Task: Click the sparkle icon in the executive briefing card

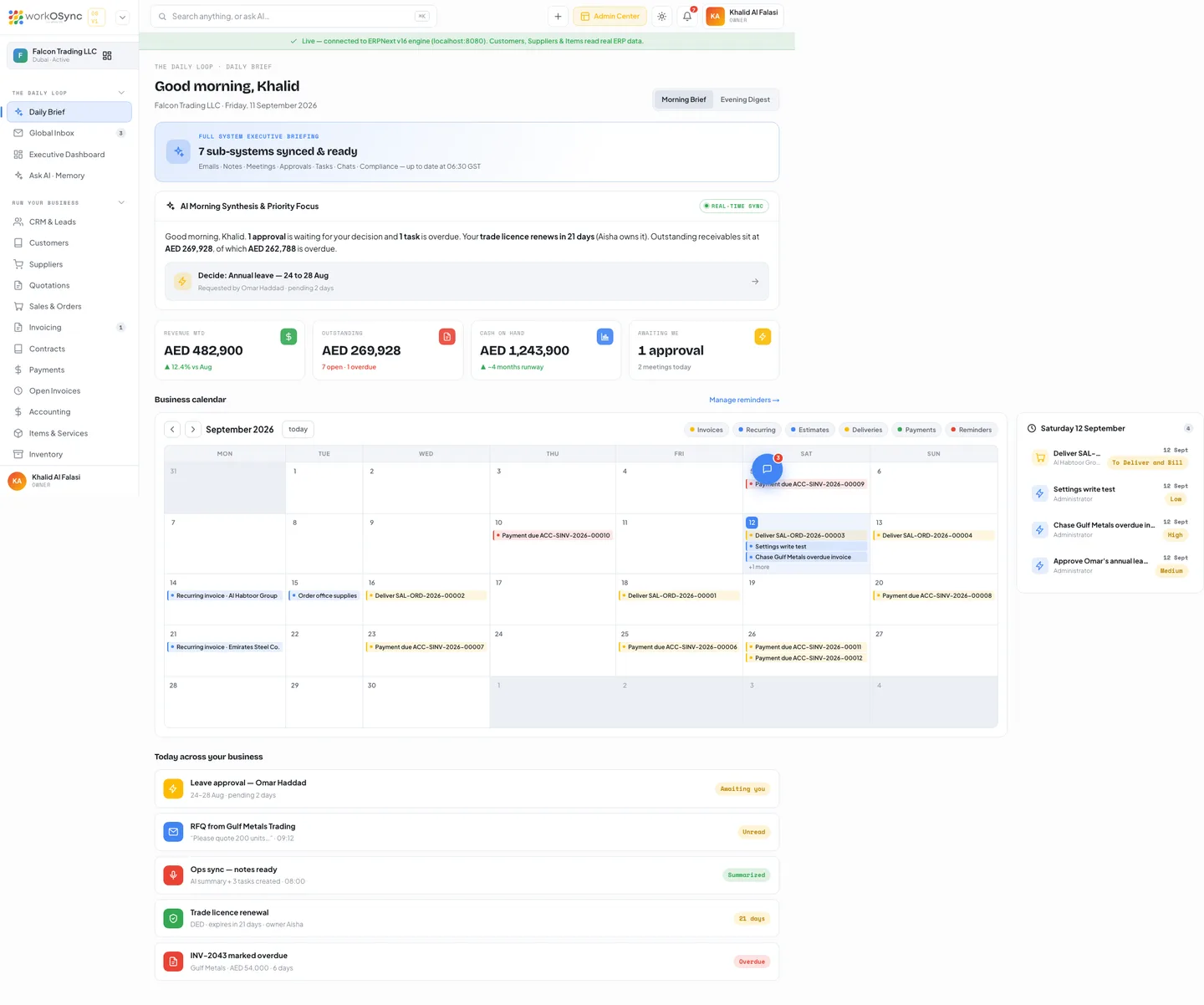Action: coord(178,151)
